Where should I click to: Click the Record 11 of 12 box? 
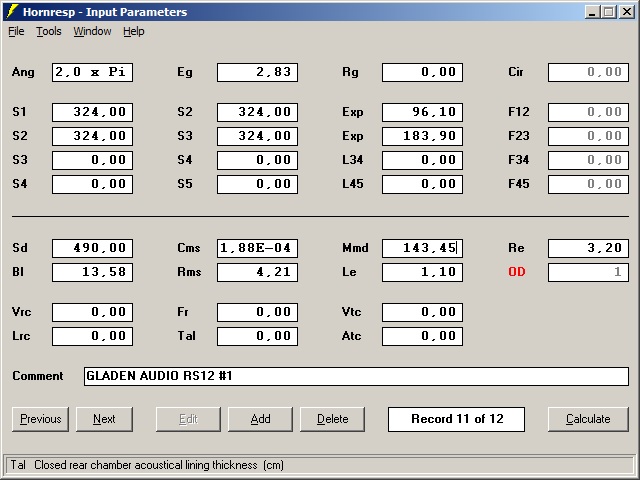point(456,419)
